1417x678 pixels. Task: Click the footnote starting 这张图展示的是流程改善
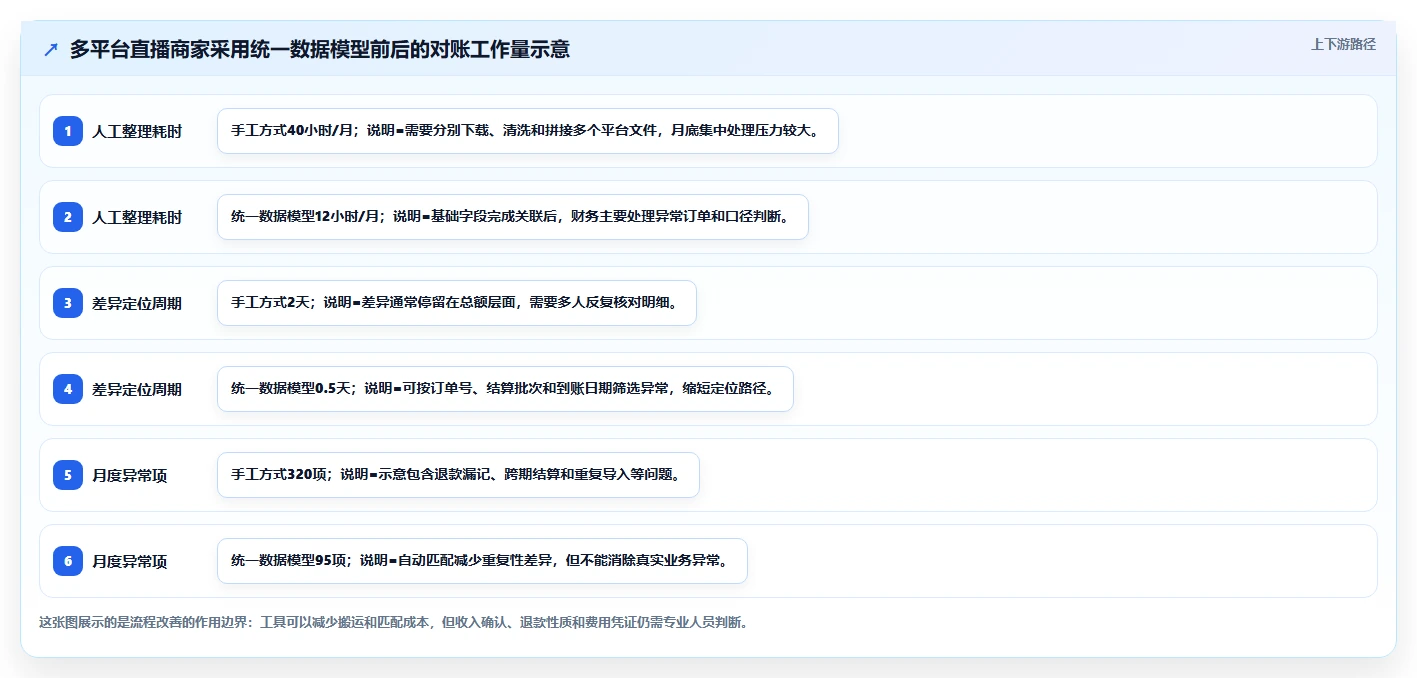tap(393, 622)
